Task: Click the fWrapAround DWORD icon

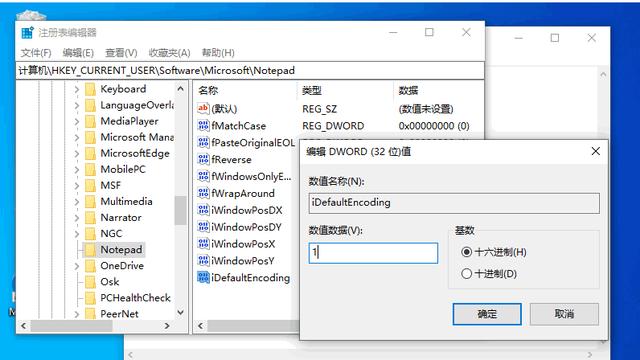Action: [x=203, y=193]
